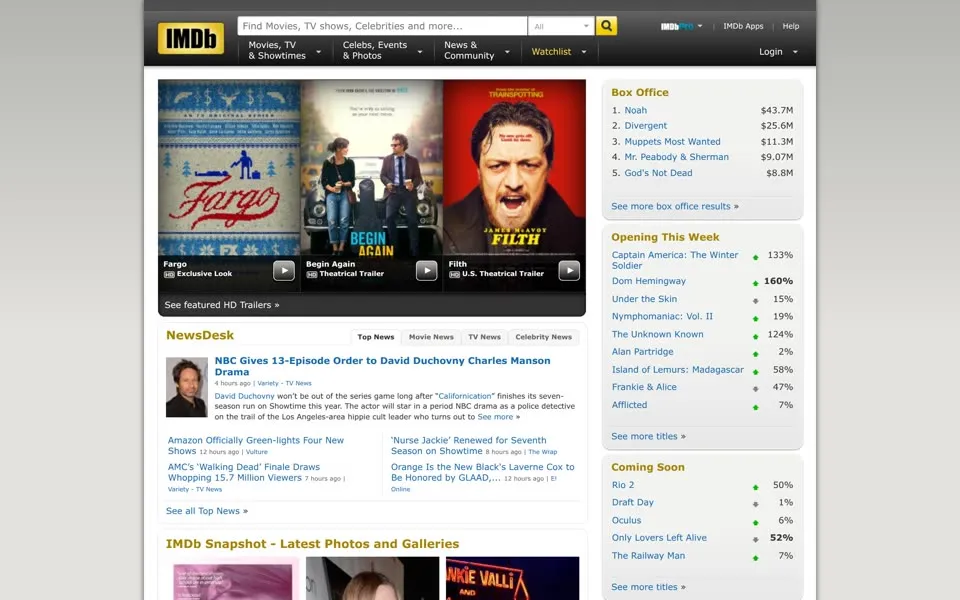Open Captain America: The Winter Soldier
Screen dimensions: 960x600
tap(675, 260)
